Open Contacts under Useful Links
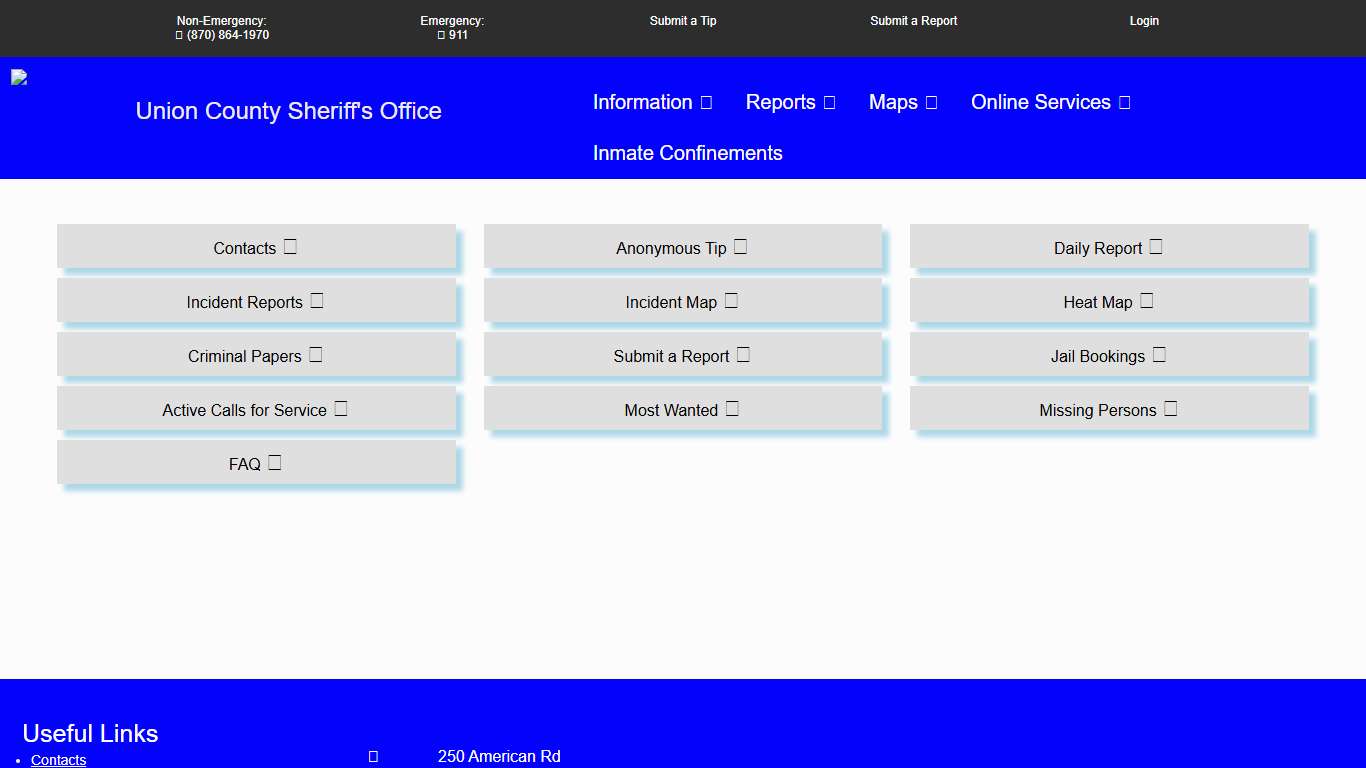 coord(58,760)
